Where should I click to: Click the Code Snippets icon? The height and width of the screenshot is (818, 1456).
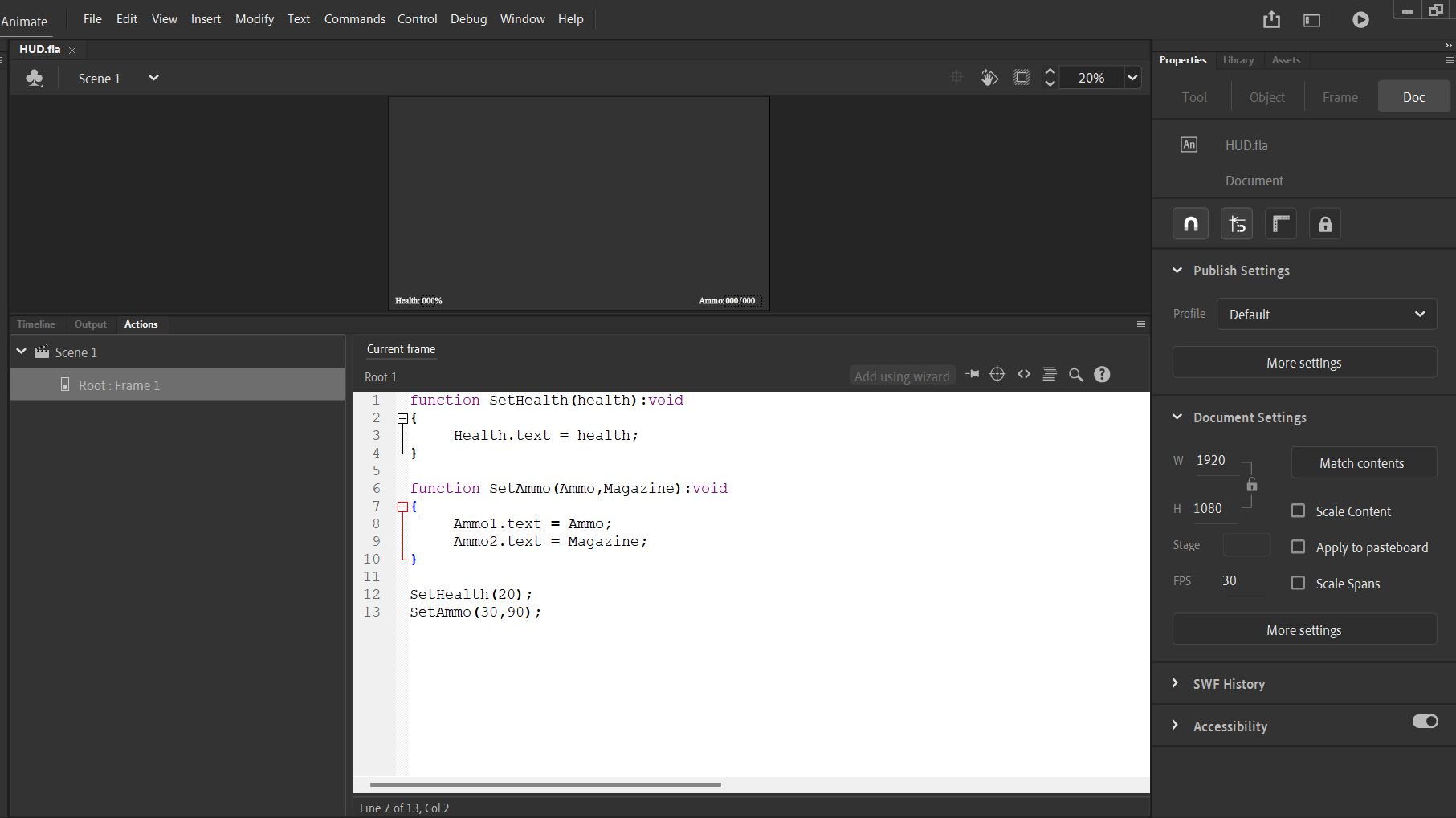1024,375
